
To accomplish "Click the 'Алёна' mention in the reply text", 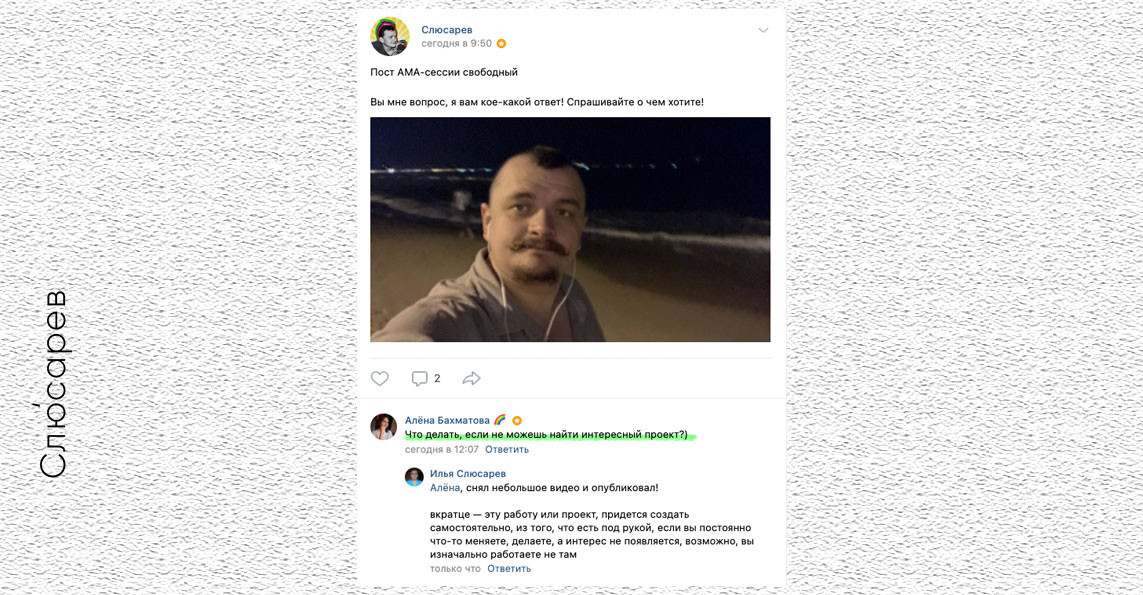I will [445, 488].
